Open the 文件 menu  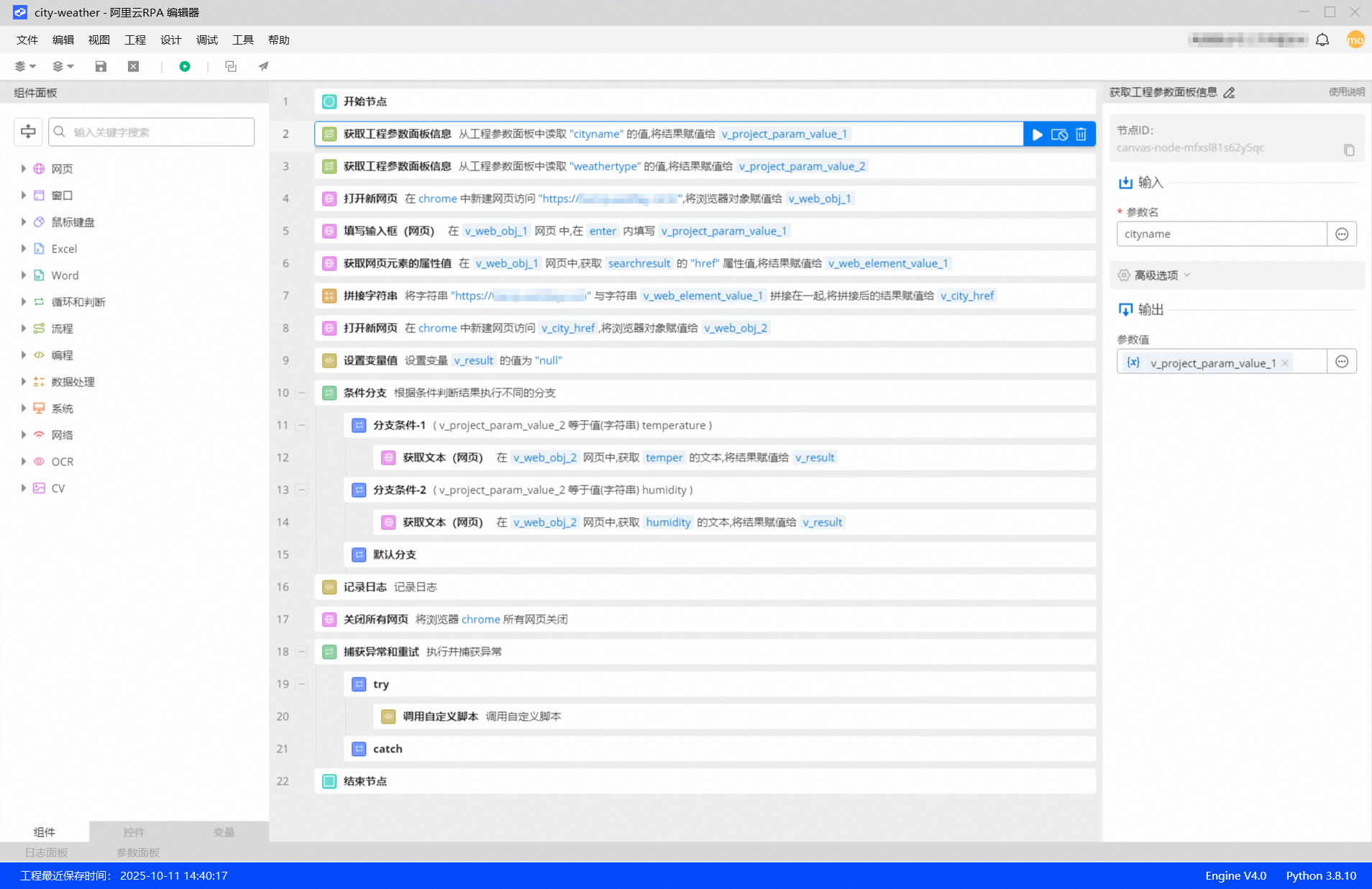pos(27,40)
